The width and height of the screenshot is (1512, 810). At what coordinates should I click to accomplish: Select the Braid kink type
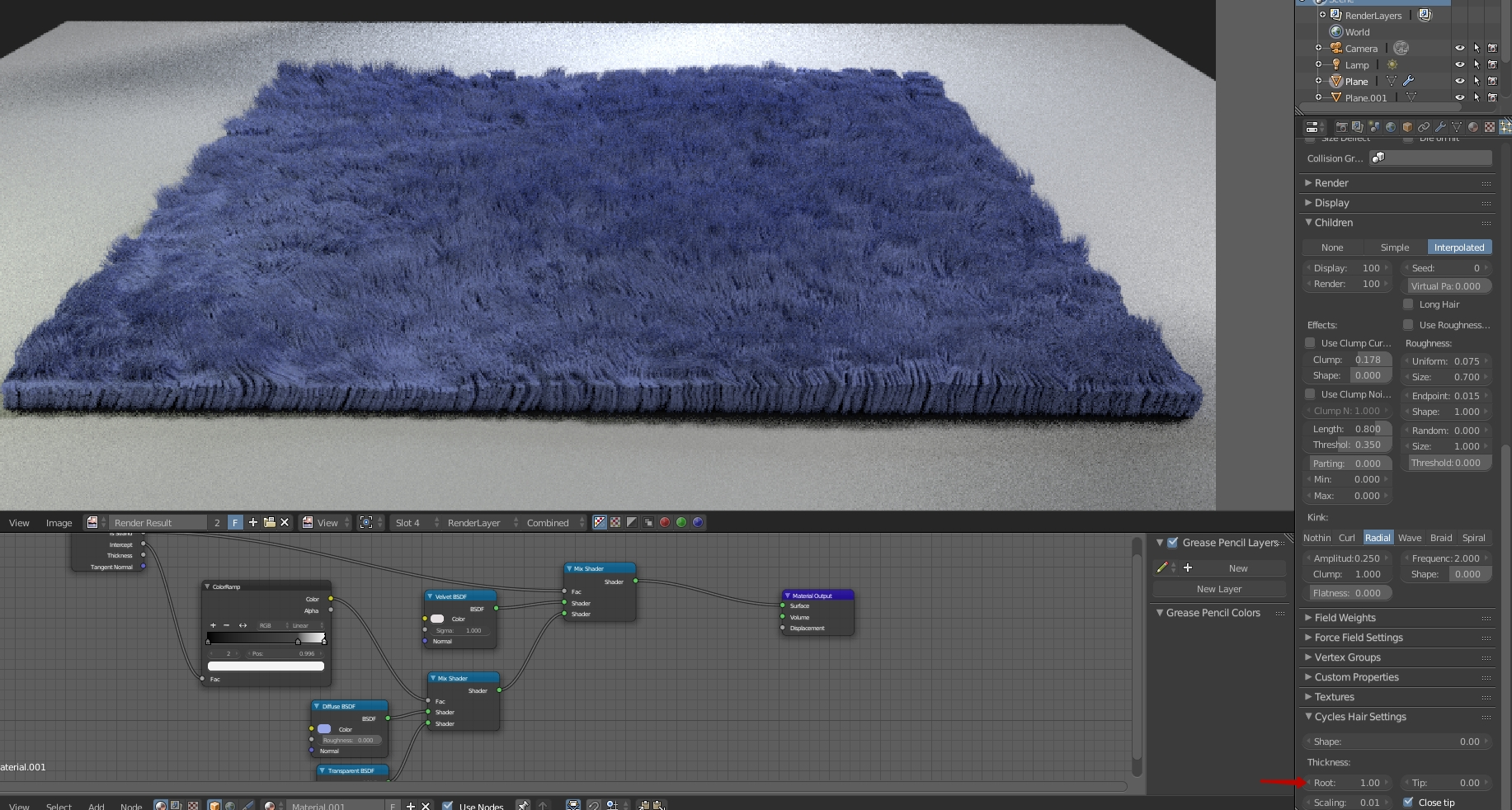(1441, 538)
